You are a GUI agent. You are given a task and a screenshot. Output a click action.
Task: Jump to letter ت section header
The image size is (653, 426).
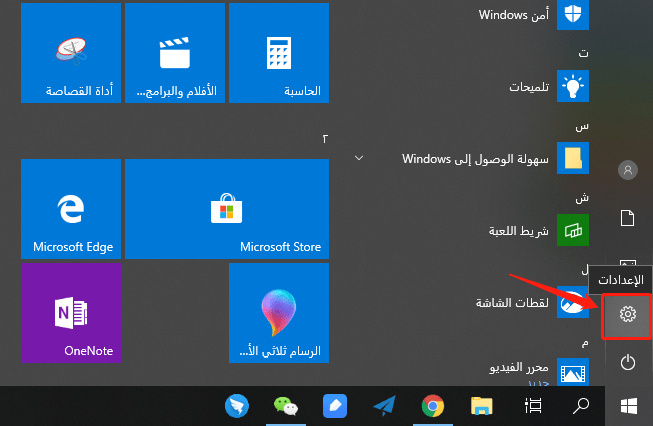tap(583, 53)
